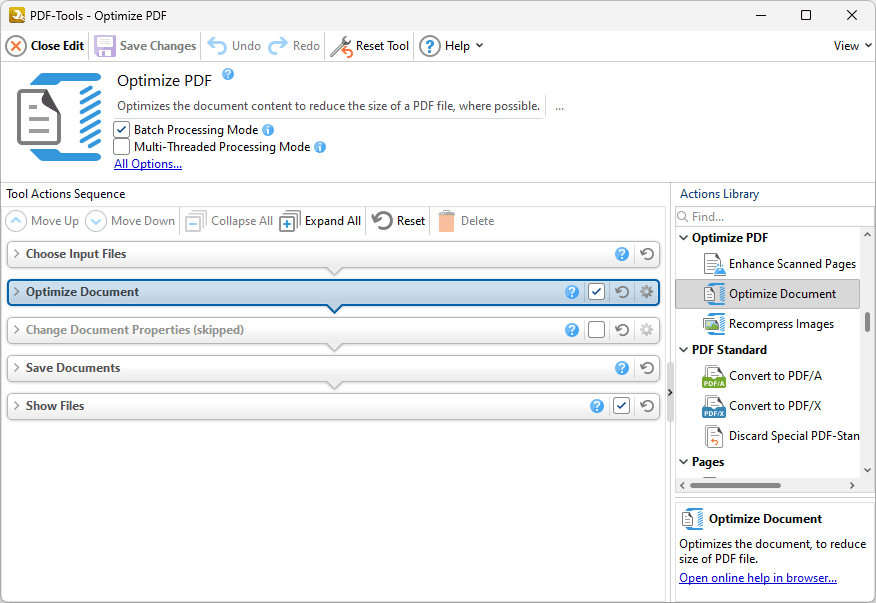Click the info icon next to Multi-Threaded Processing Mode
Screen dimensions: 876x603
click(320, 147)
